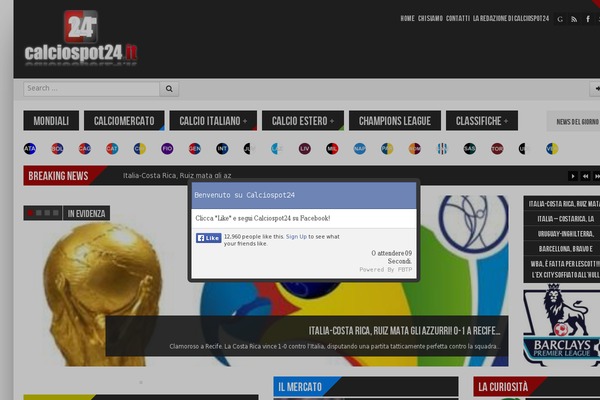Open the FIO purple team badge
600x400 pixels.
tap(167, 149)
